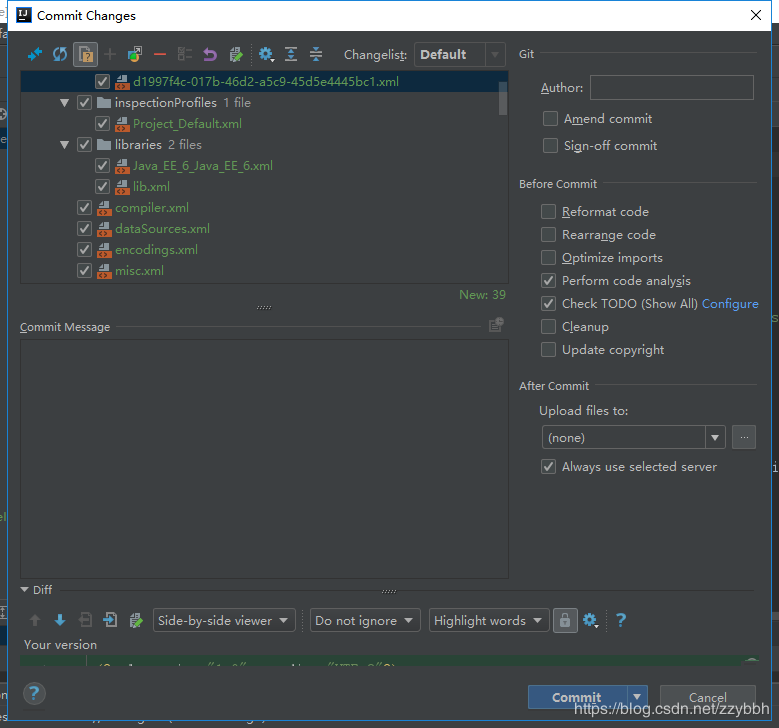Toggle the synchronize scrolling lock icon
Image resolution: width=779 pixels, height=728 pixels.
(x=565, y=620)
